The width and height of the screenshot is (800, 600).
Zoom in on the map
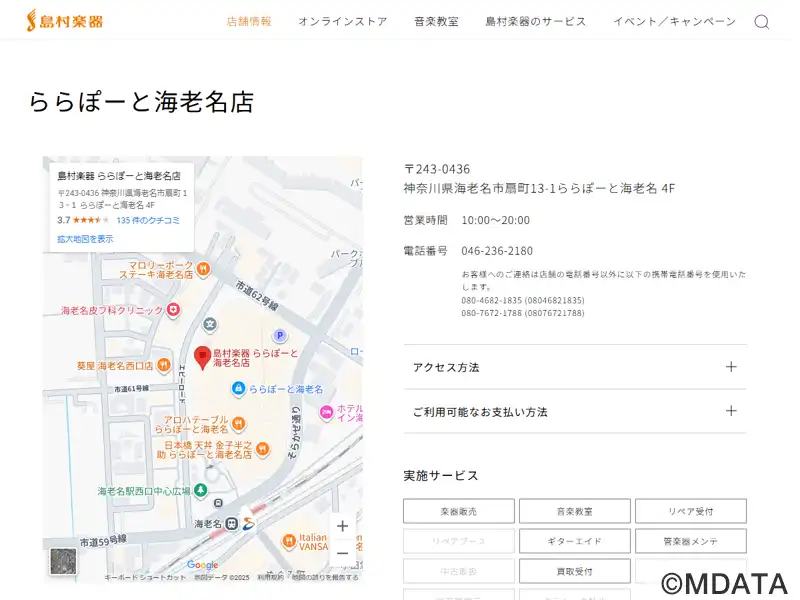(x=342, y=526)
